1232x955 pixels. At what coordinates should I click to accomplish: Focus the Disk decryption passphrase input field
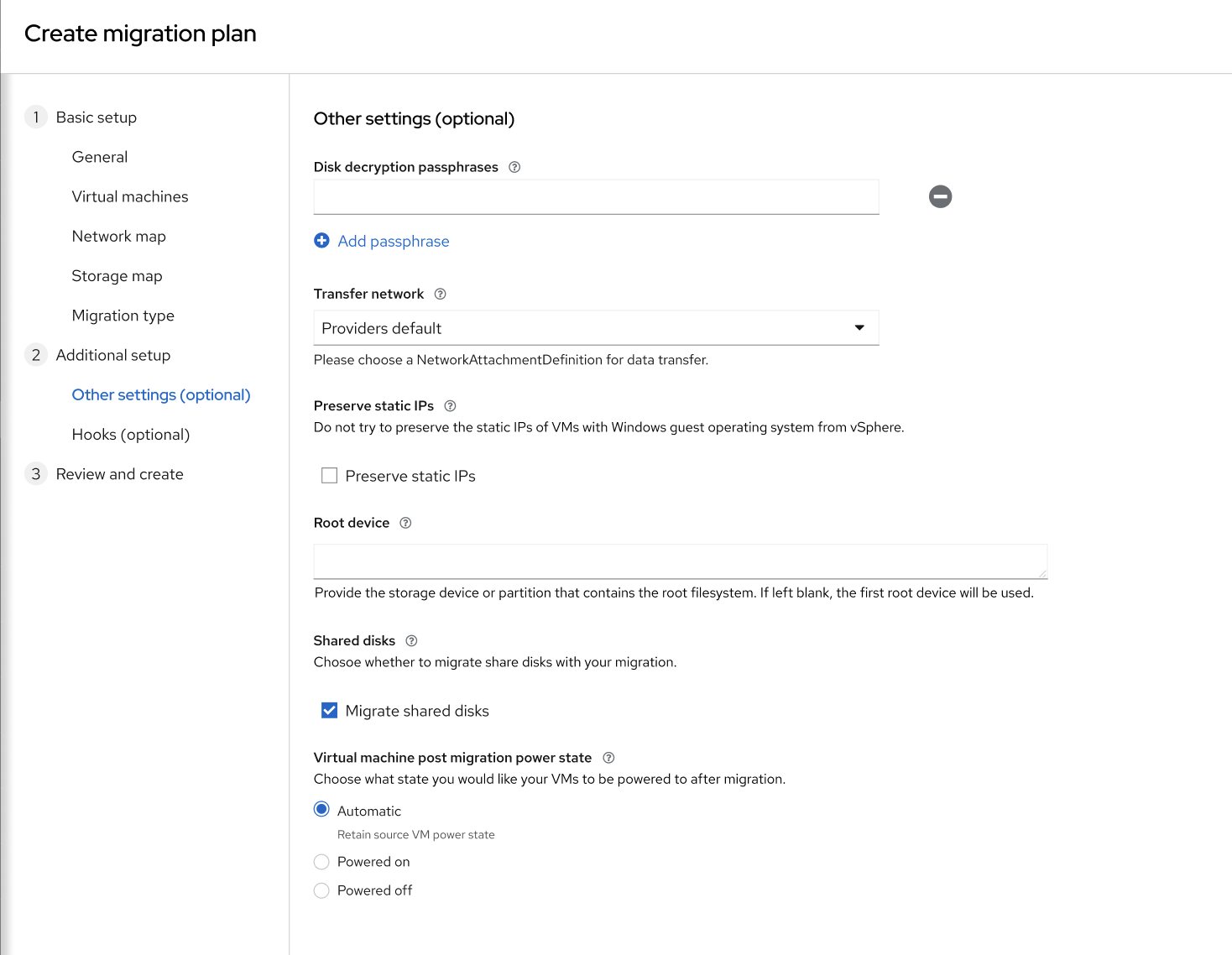(x=596, y=197)
